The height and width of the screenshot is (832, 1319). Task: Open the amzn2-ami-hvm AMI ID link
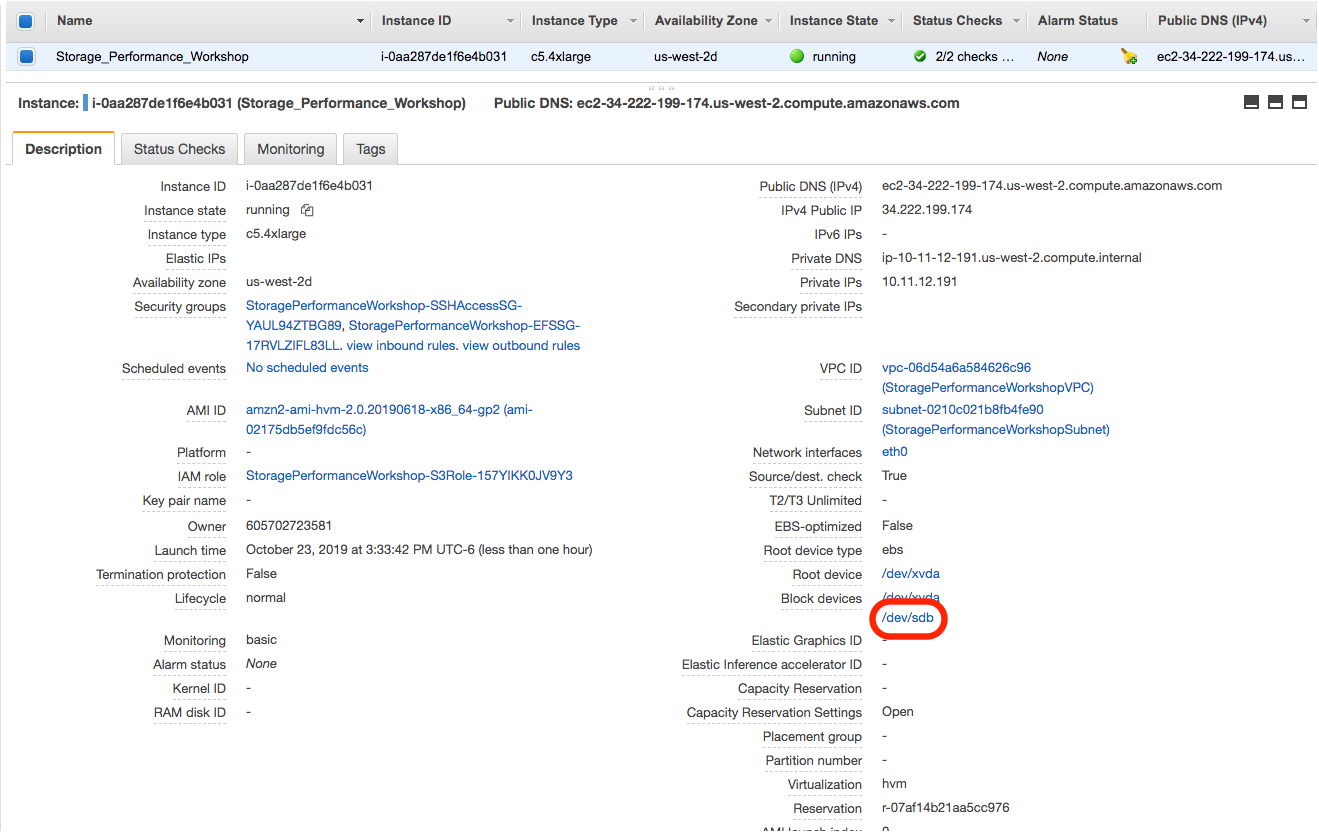point(389,420)
